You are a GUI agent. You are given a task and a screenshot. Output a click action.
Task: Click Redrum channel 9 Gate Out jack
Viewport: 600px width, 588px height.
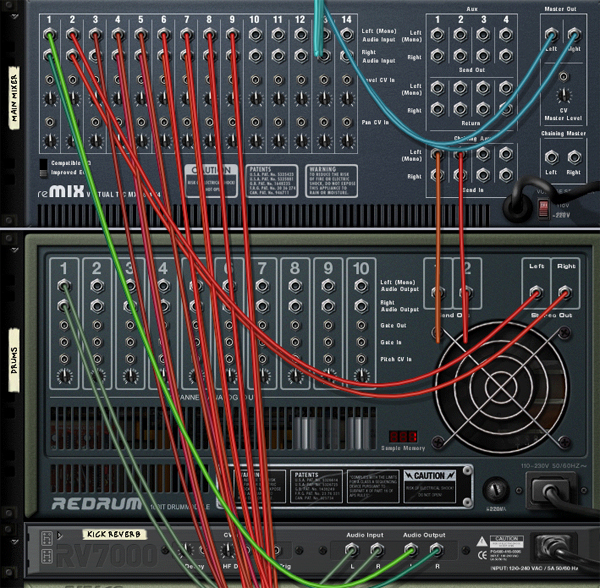pos(328,325)
